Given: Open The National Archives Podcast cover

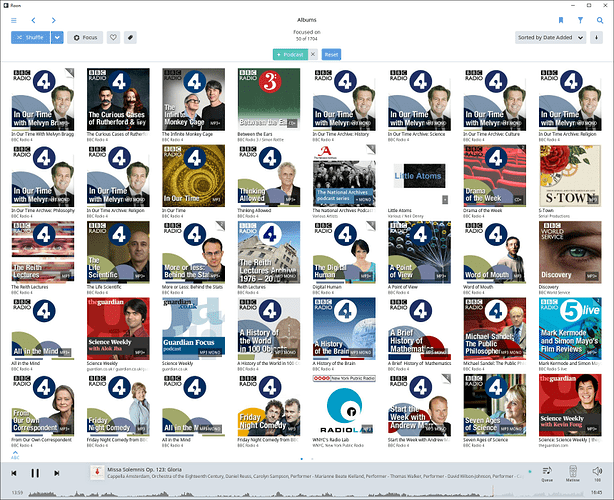Looking at the screenshot, I should click(344, 176).
